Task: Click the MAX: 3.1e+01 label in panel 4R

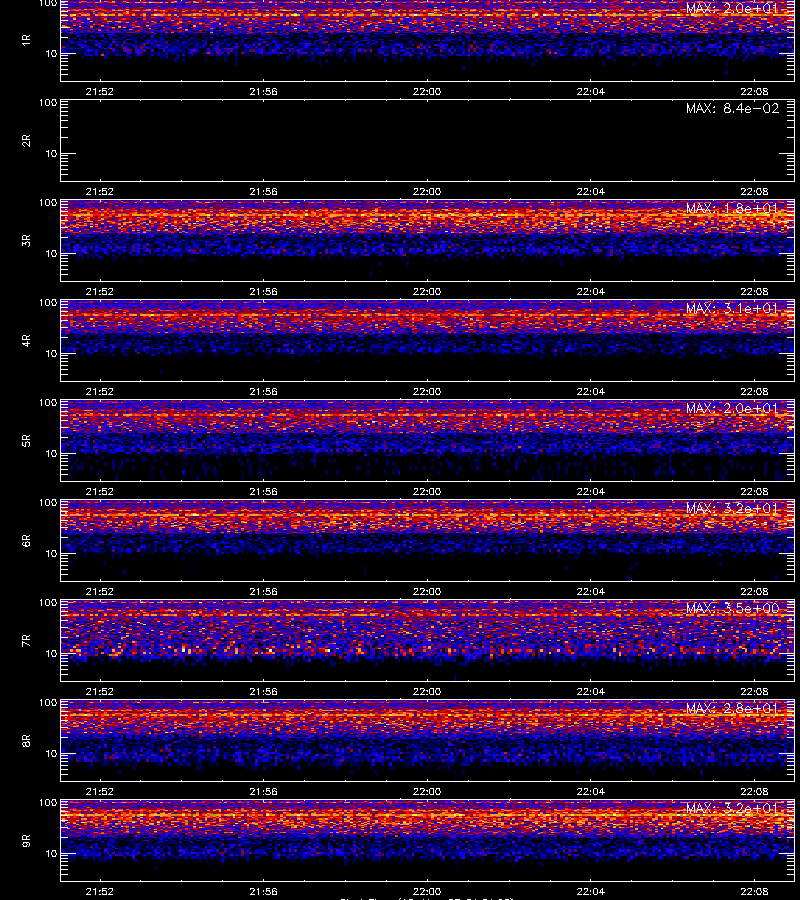Action: pyautogui.click(x=732, y=308)
